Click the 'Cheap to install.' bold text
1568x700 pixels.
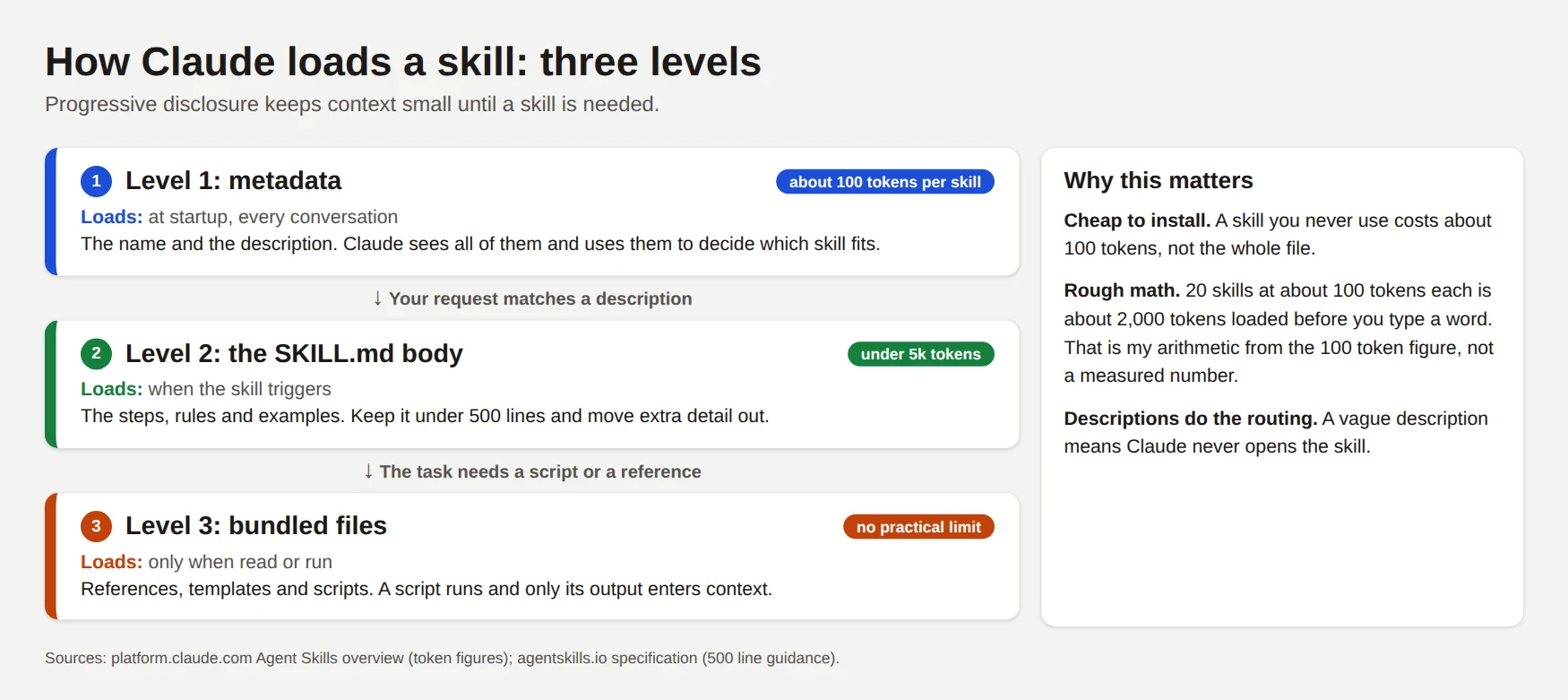tap(1137, 220)
